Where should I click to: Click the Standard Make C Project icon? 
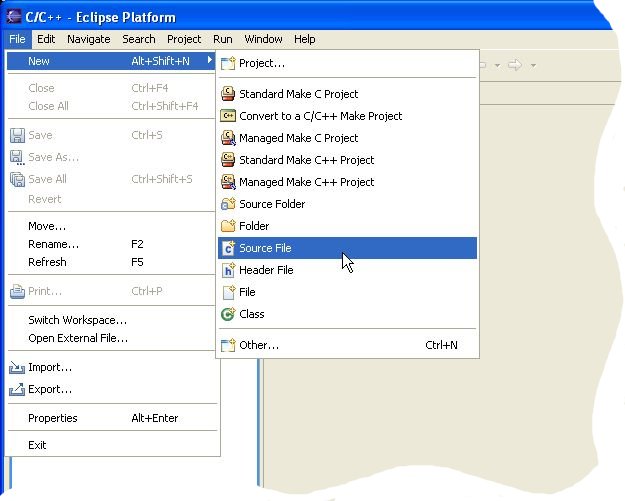(x=228, y=94)
